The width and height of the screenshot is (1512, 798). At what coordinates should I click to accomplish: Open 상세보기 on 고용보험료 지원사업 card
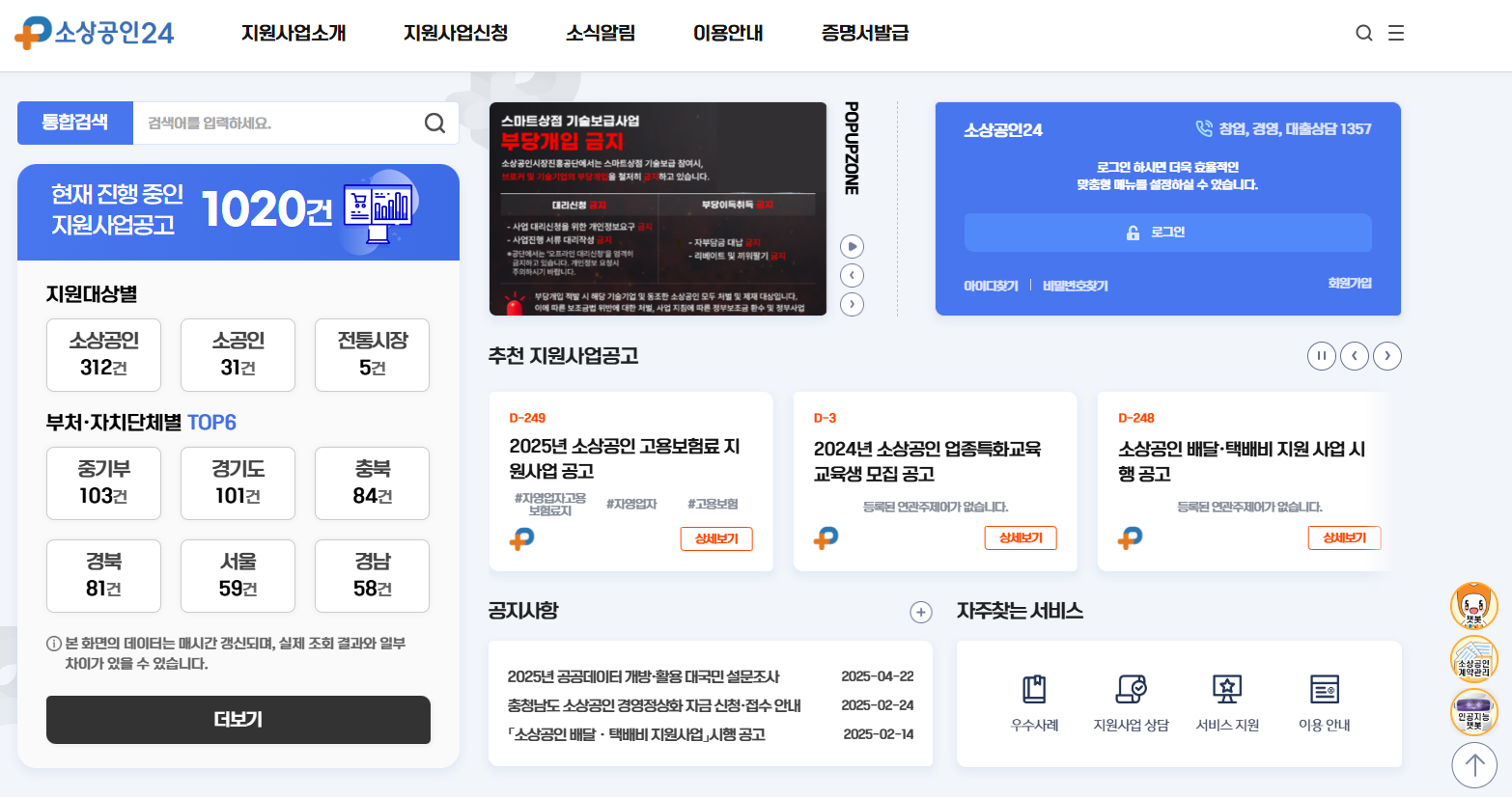(x=716, y=538)
